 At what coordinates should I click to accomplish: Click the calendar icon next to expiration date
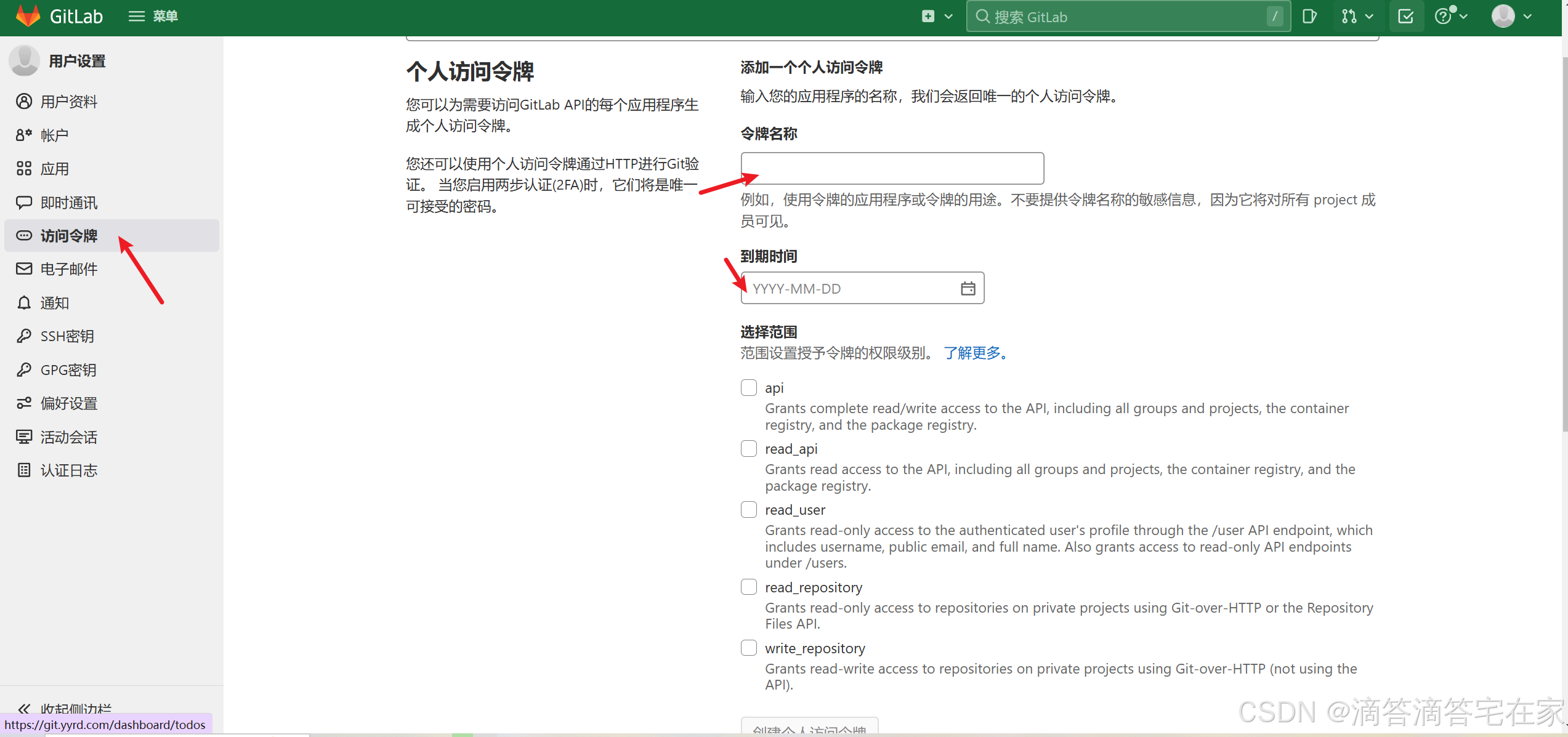coord(968,288)
